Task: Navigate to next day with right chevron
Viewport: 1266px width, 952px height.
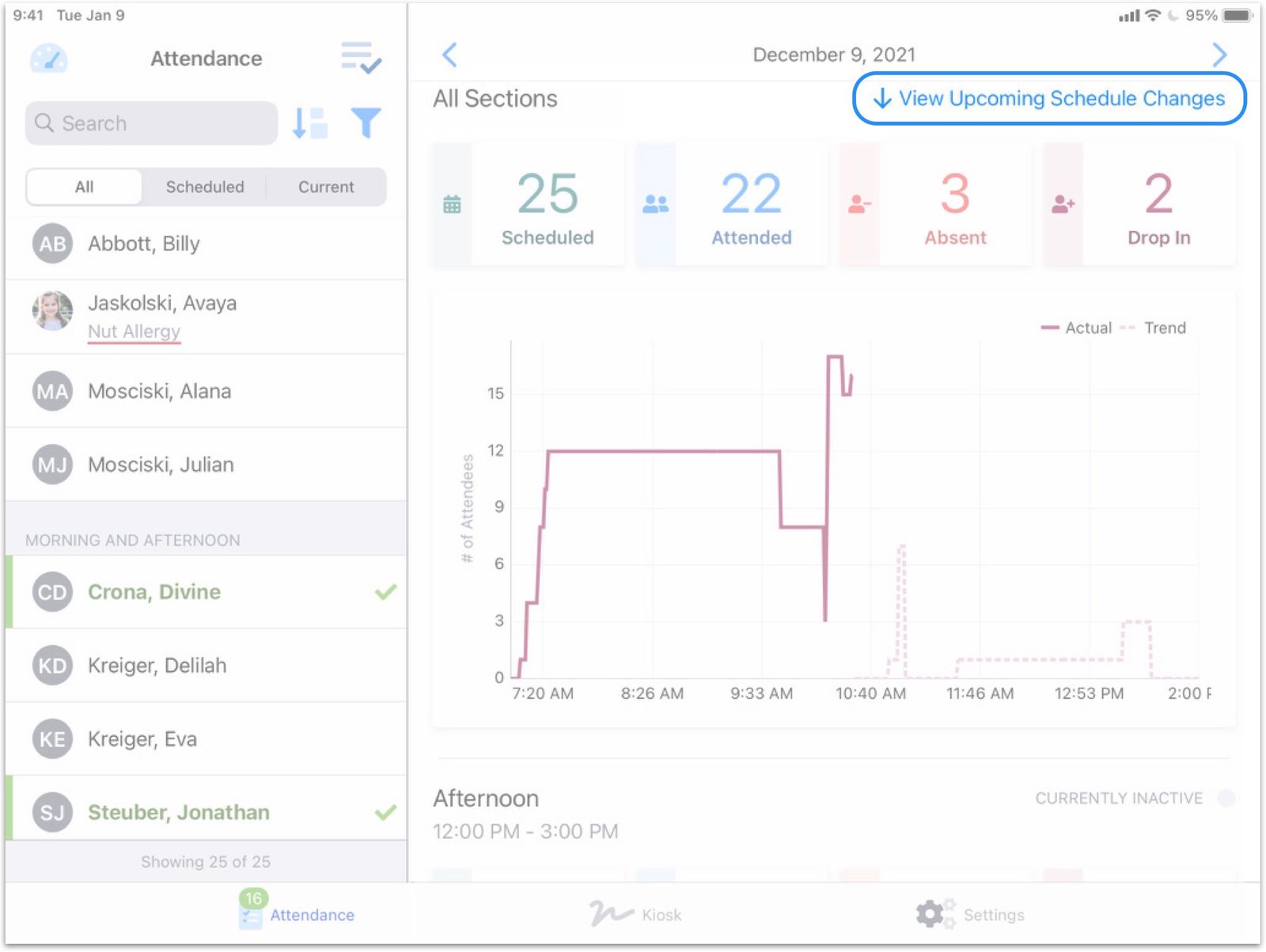Action: click(1219, 55)
